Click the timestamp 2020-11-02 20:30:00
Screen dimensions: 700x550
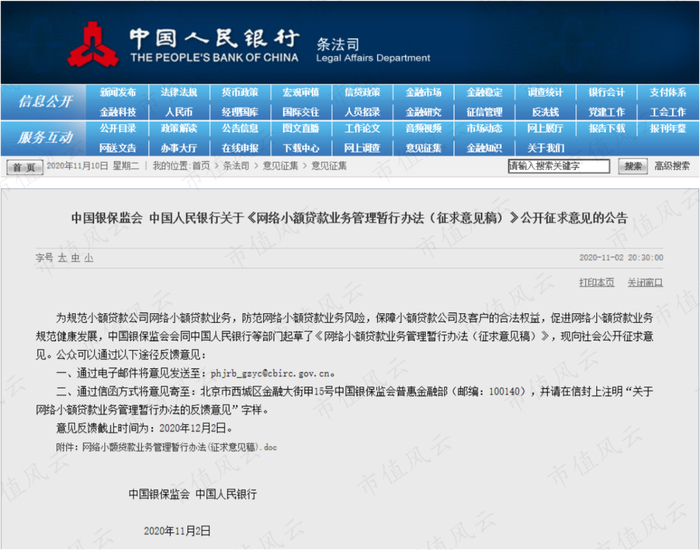[621, 258]
